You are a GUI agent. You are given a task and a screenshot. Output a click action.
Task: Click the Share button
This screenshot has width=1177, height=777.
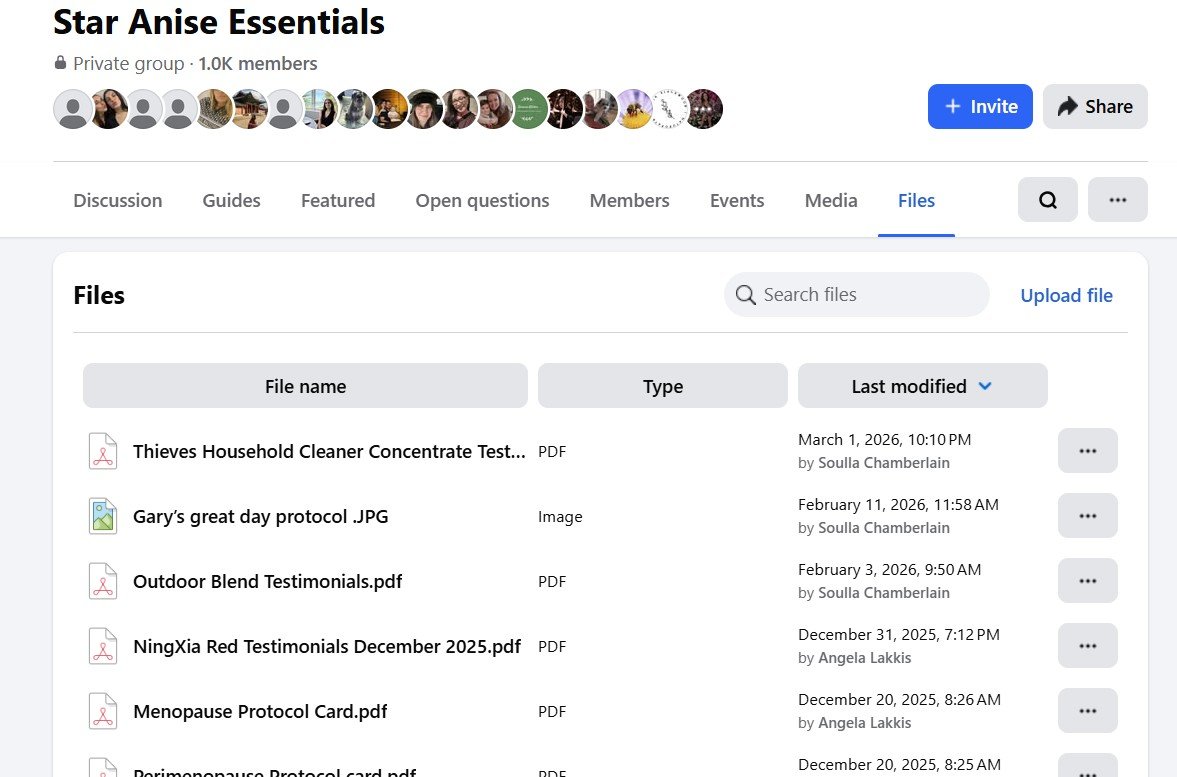1095,107
